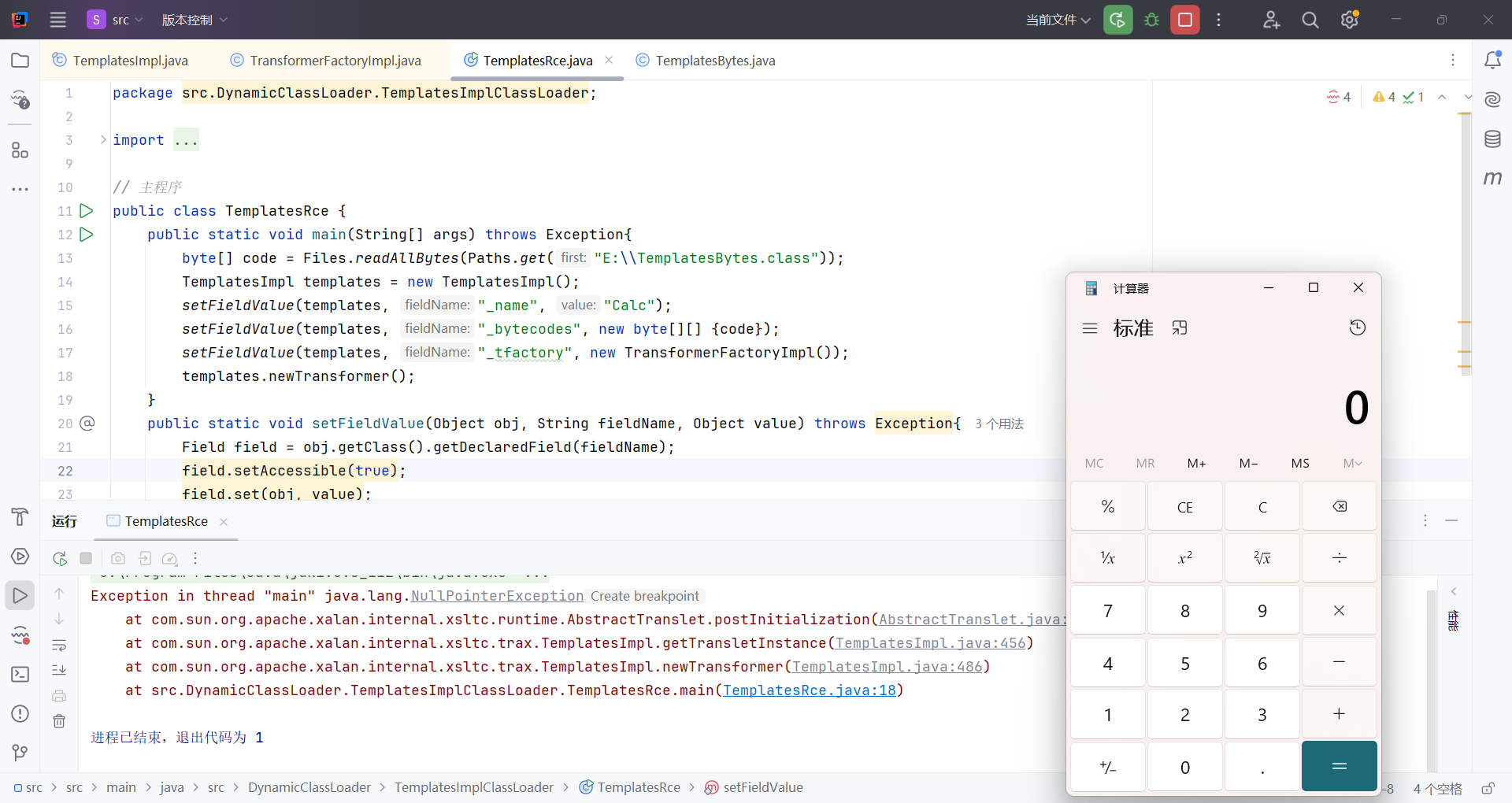This screenshot has height=803, width=1512.
Task: Open the 版本控制 dropdown menu
Action: (195, 20)
